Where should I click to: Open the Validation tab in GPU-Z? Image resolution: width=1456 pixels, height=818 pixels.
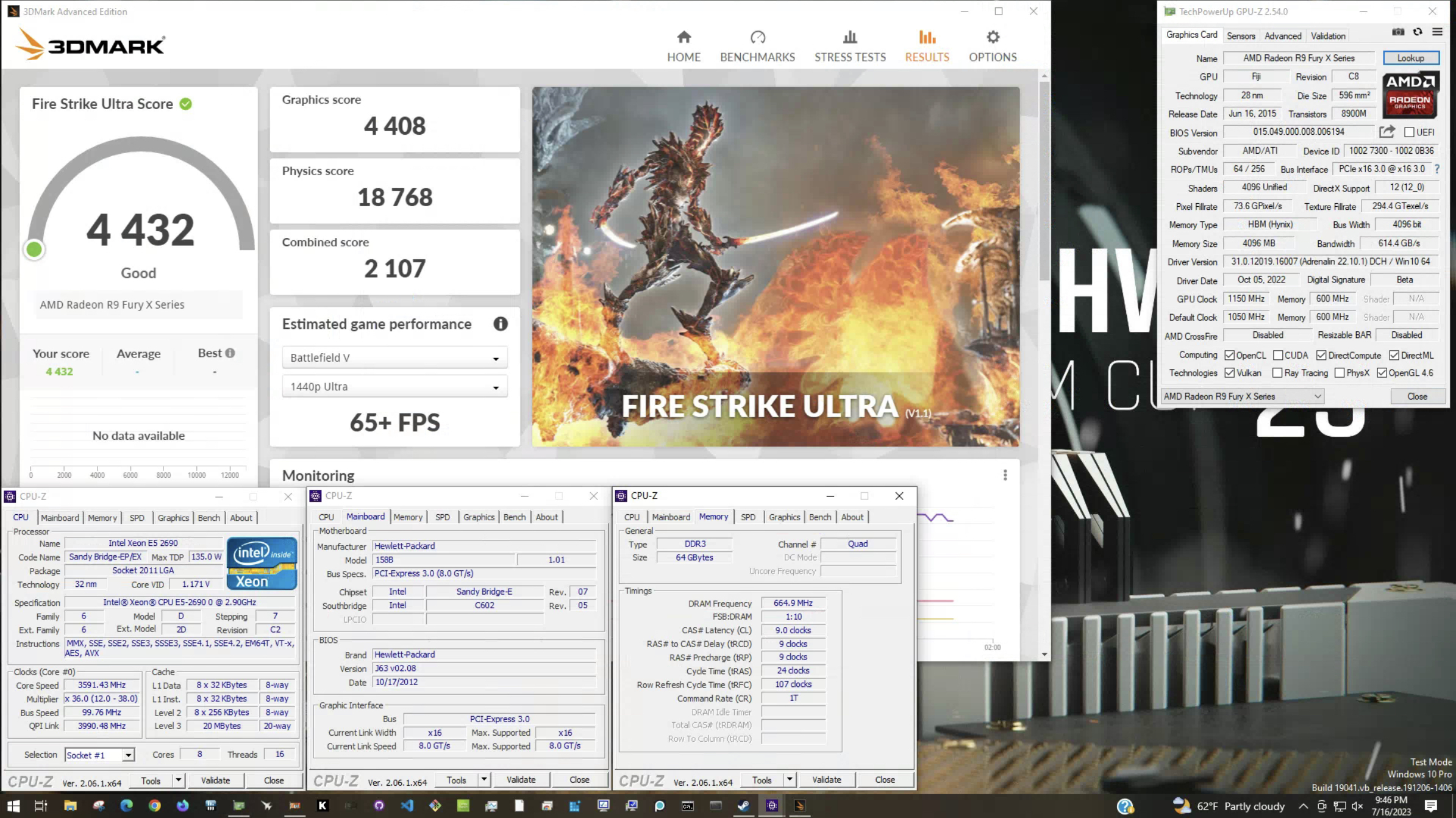pyautogui.click(x=1328, y=36)
